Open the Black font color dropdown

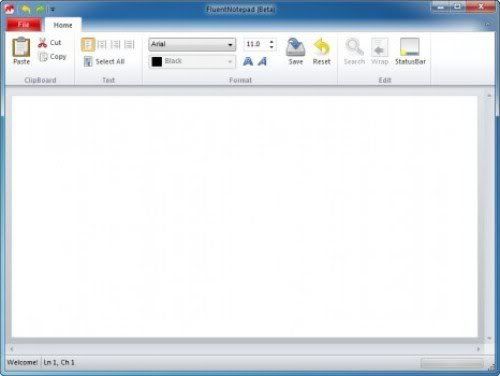192,61
